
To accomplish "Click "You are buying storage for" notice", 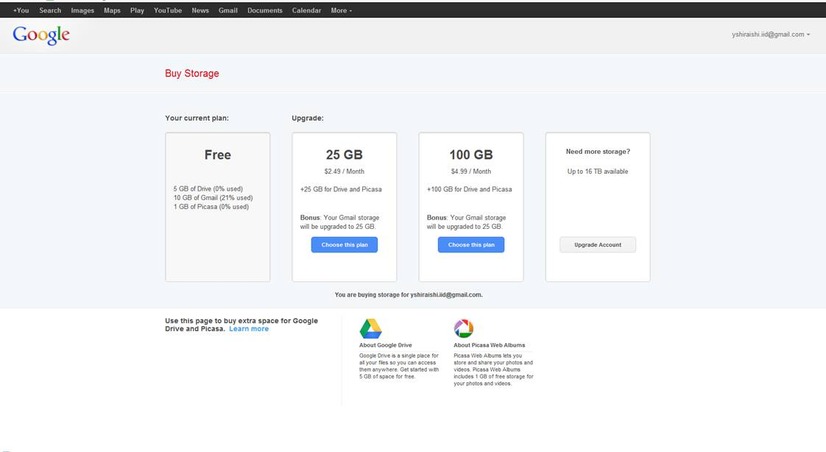I will [x=409, y=295].
